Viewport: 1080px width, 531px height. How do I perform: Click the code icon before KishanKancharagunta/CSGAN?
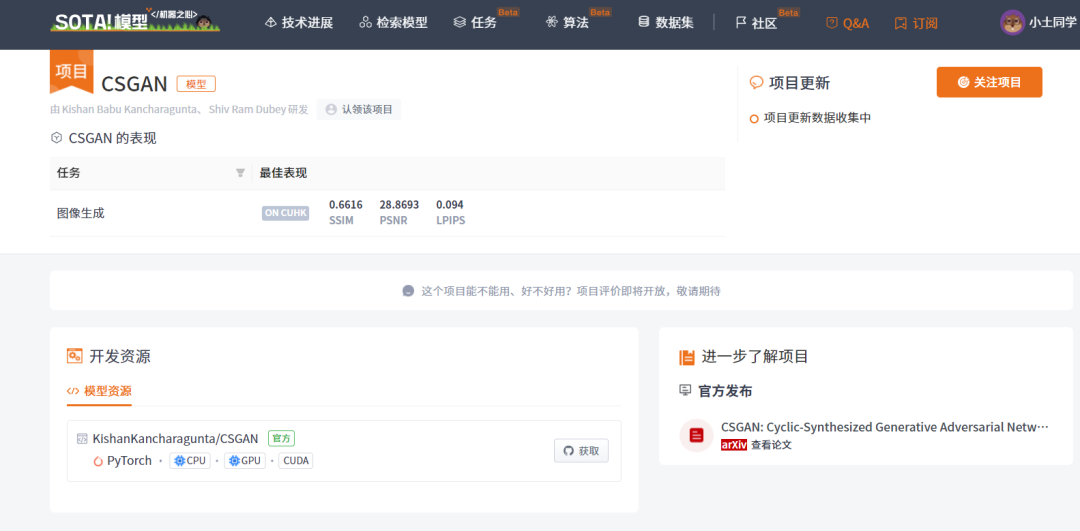82,439
